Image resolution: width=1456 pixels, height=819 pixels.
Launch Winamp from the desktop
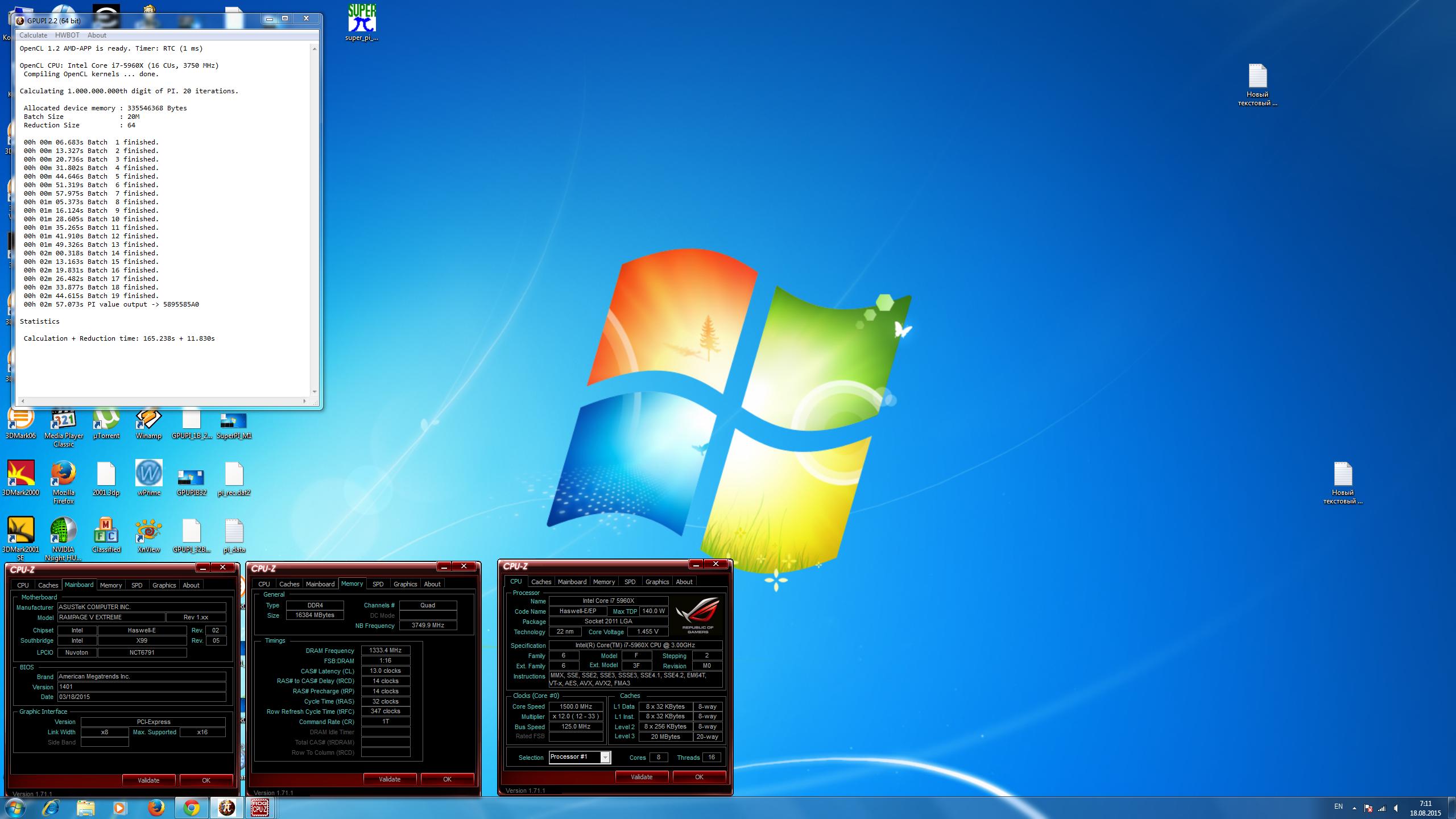pyautogui.click(x=148, y=424)
